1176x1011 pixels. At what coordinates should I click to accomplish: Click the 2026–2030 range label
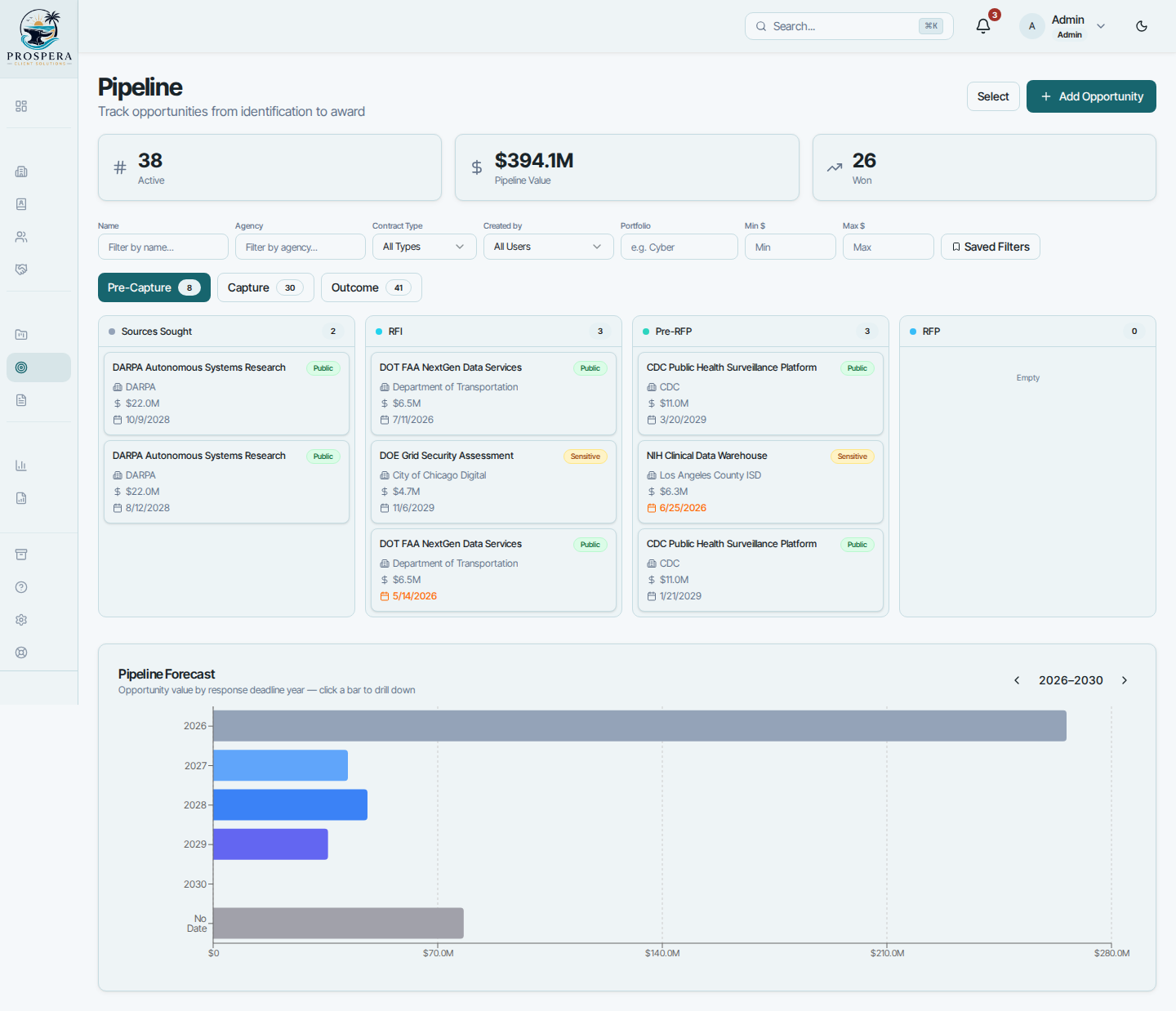click(1071, 680)
